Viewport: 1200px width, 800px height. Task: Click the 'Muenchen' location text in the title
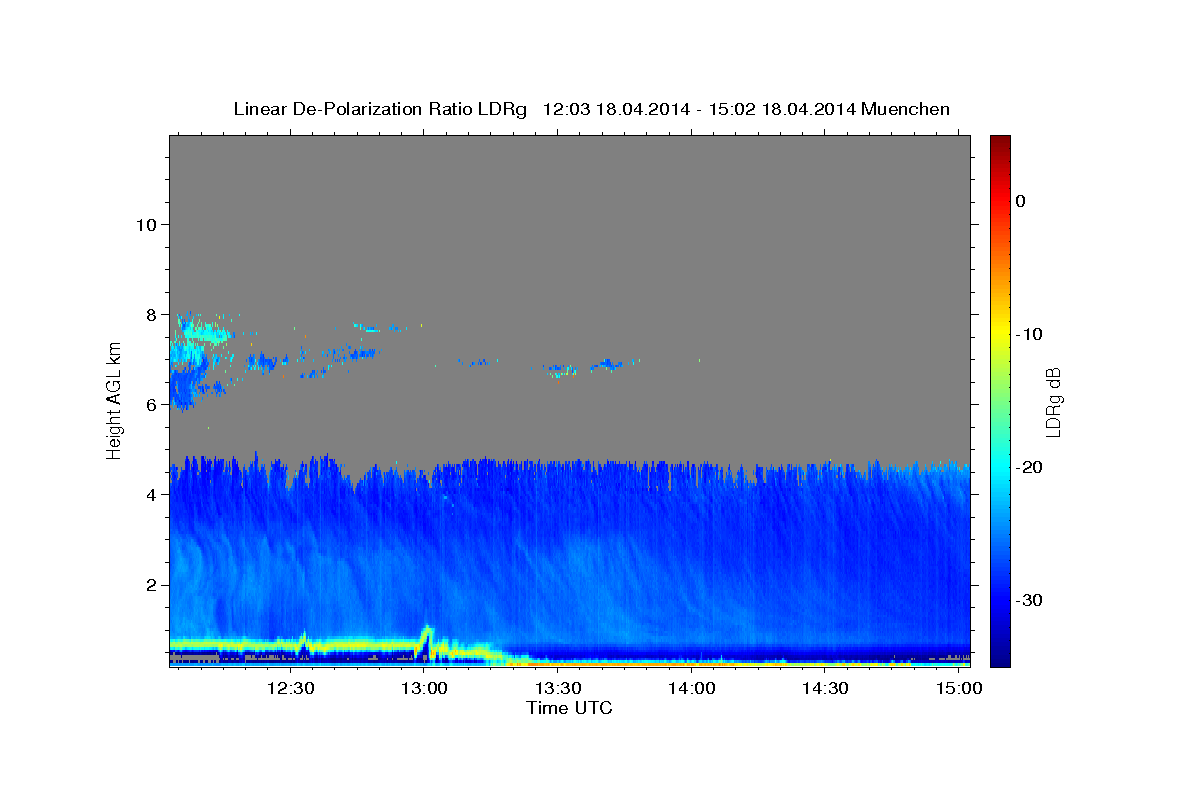[906, 109]
